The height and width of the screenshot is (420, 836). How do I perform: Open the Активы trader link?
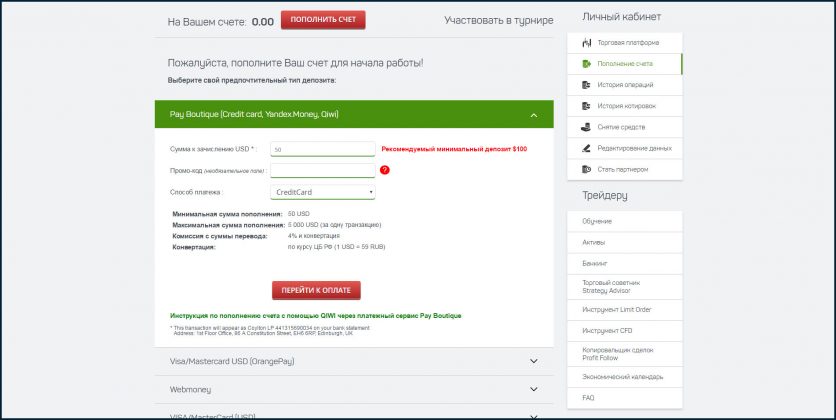[x=624, y=243]
